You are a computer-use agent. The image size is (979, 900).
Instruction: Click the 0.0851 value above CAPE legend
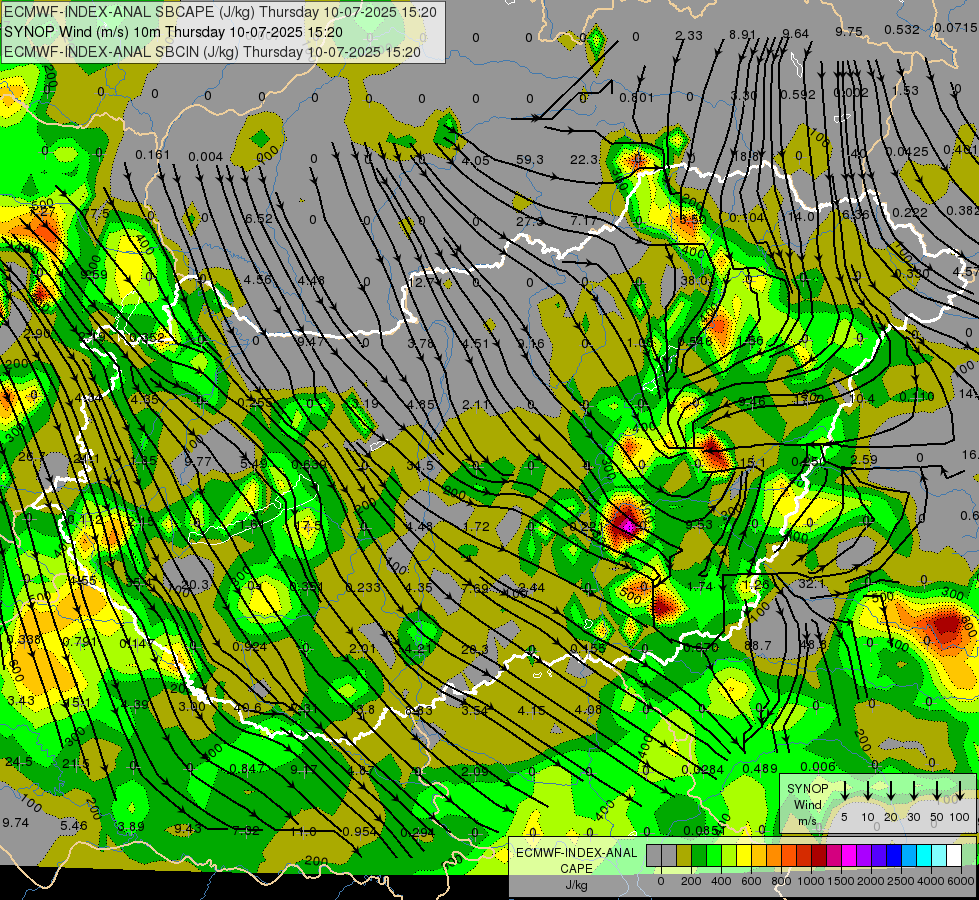coord(704,830)
